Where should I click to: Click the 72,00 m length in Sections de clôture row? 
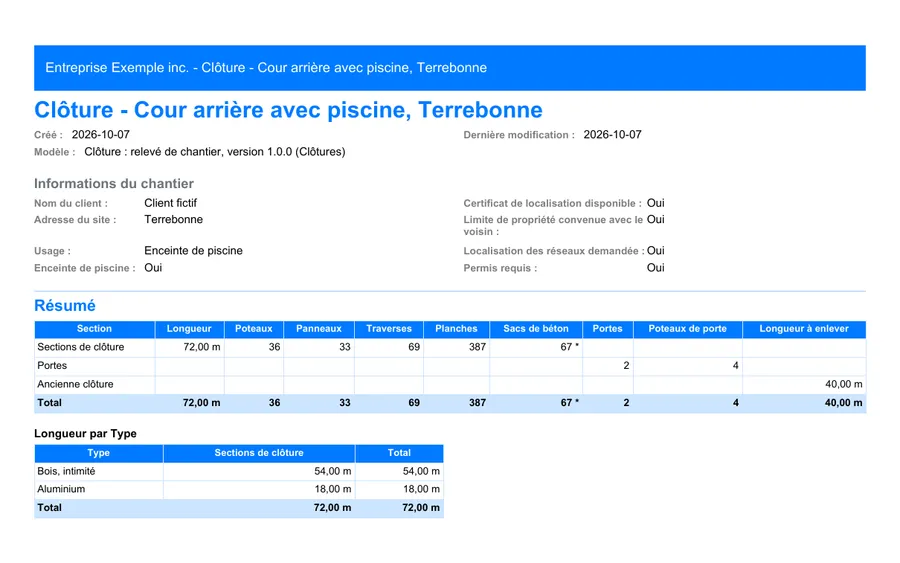pos(202,347)
